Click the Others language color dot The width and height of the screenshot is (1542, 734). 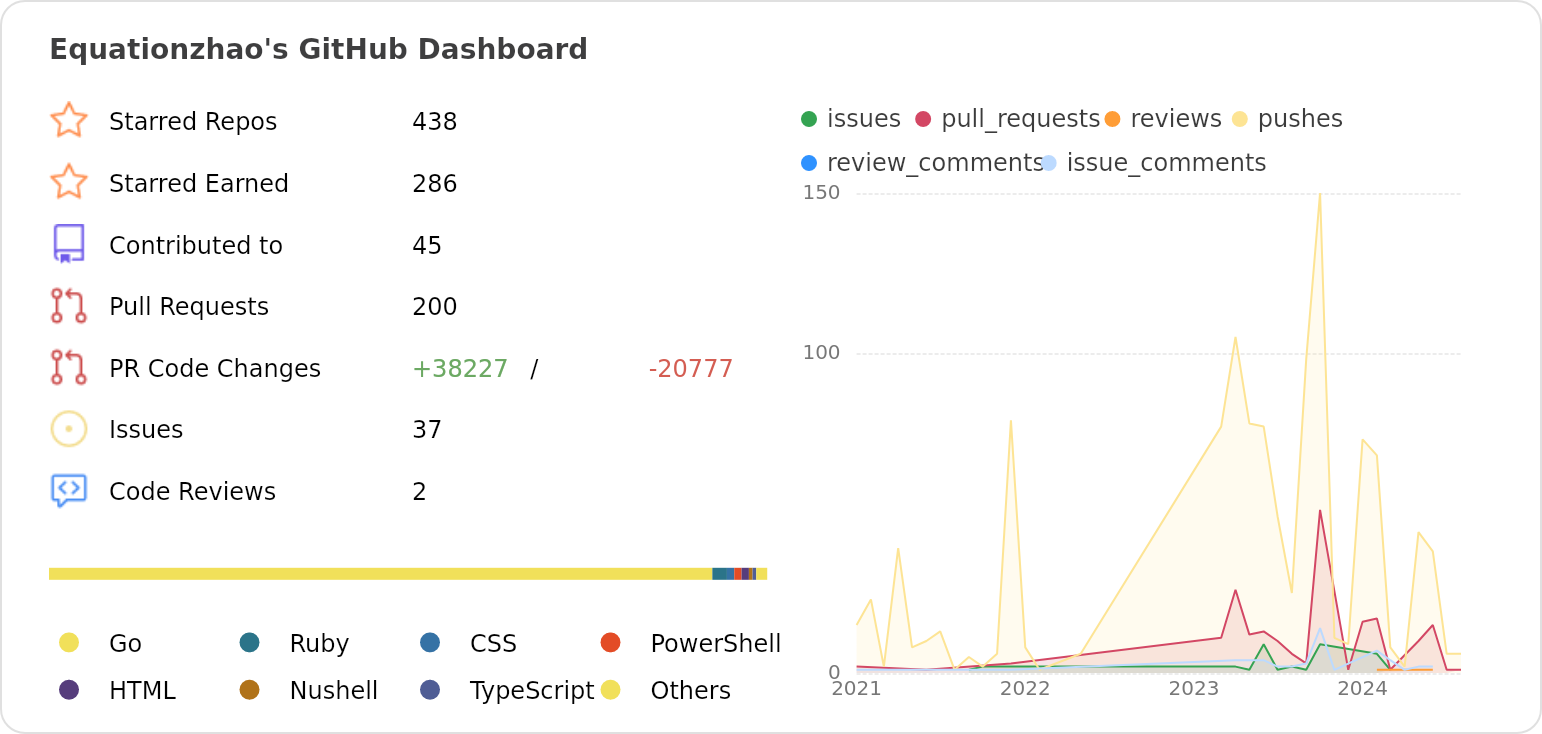(611, 689)
